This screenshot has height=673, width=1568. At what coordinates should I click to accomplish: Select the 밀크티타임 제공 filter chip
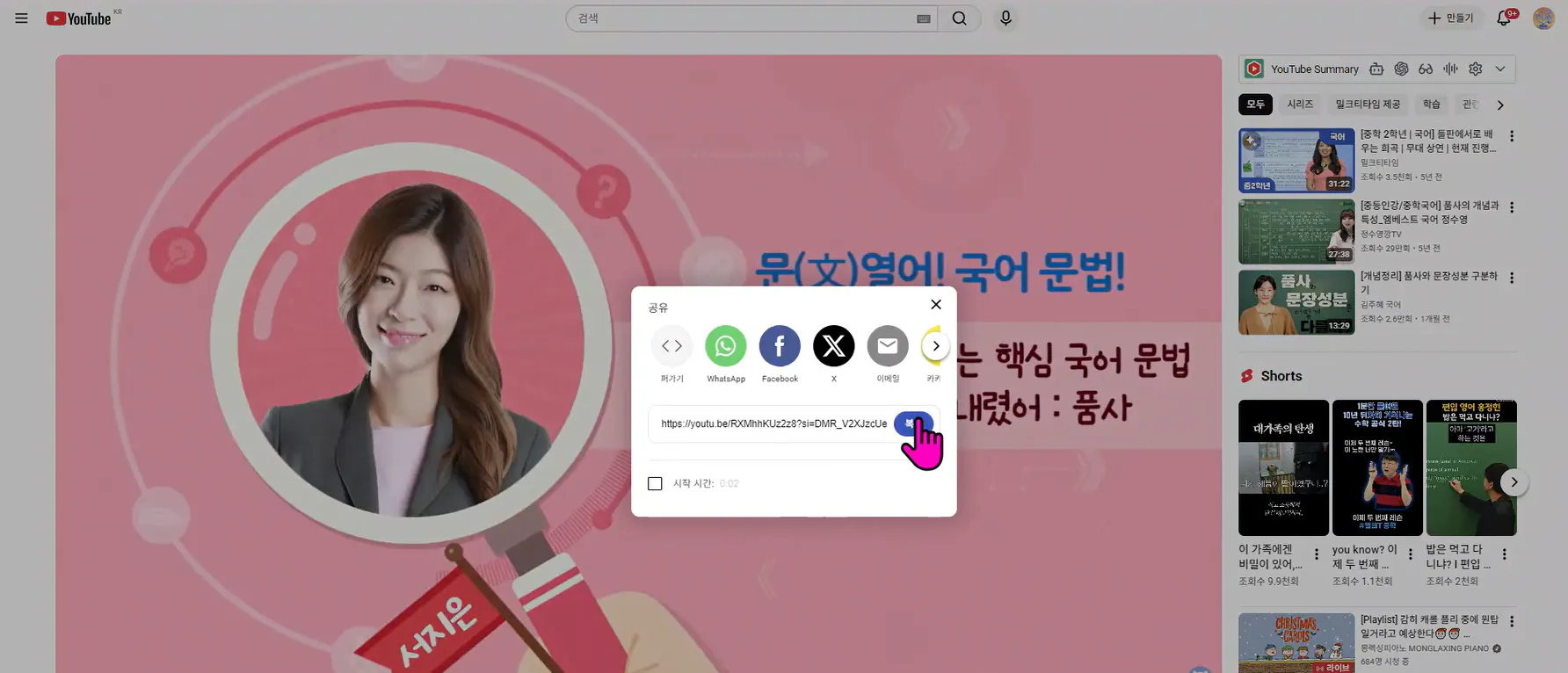(x=1368, y=105)
